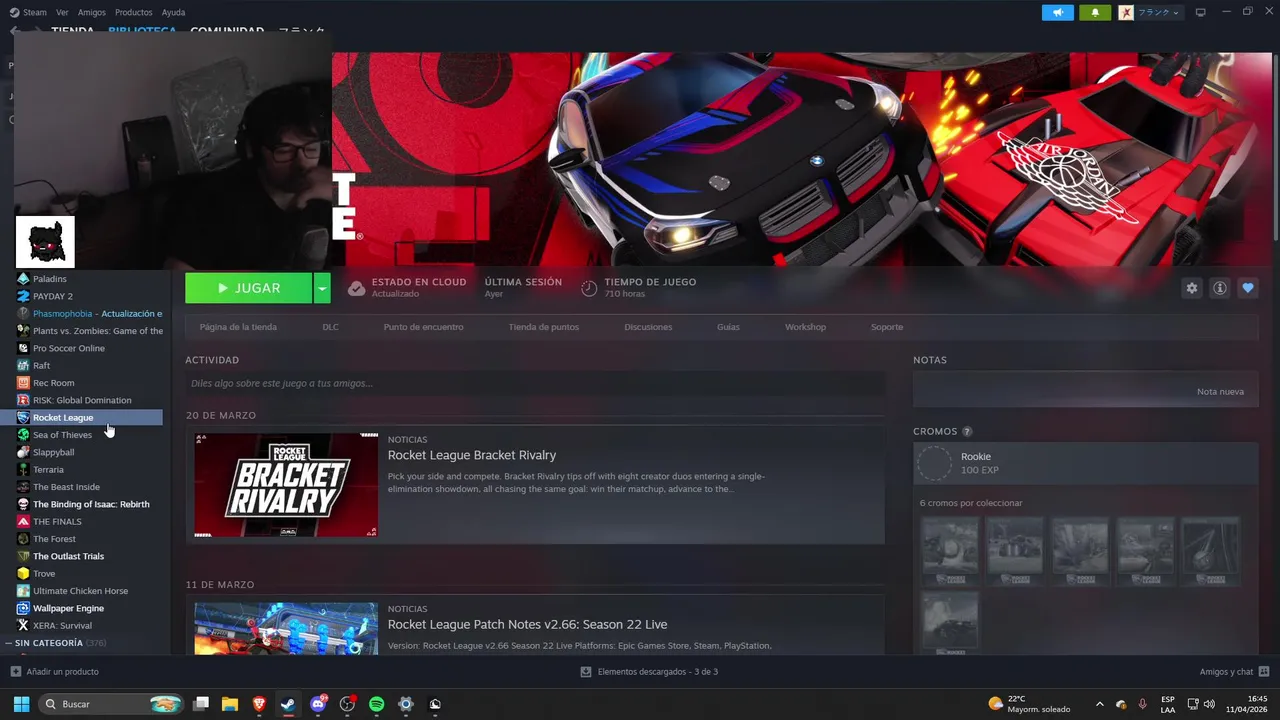Collapse the SIN CATEGORÍA section
This screenshot has height=720, width=1280.
9,643
